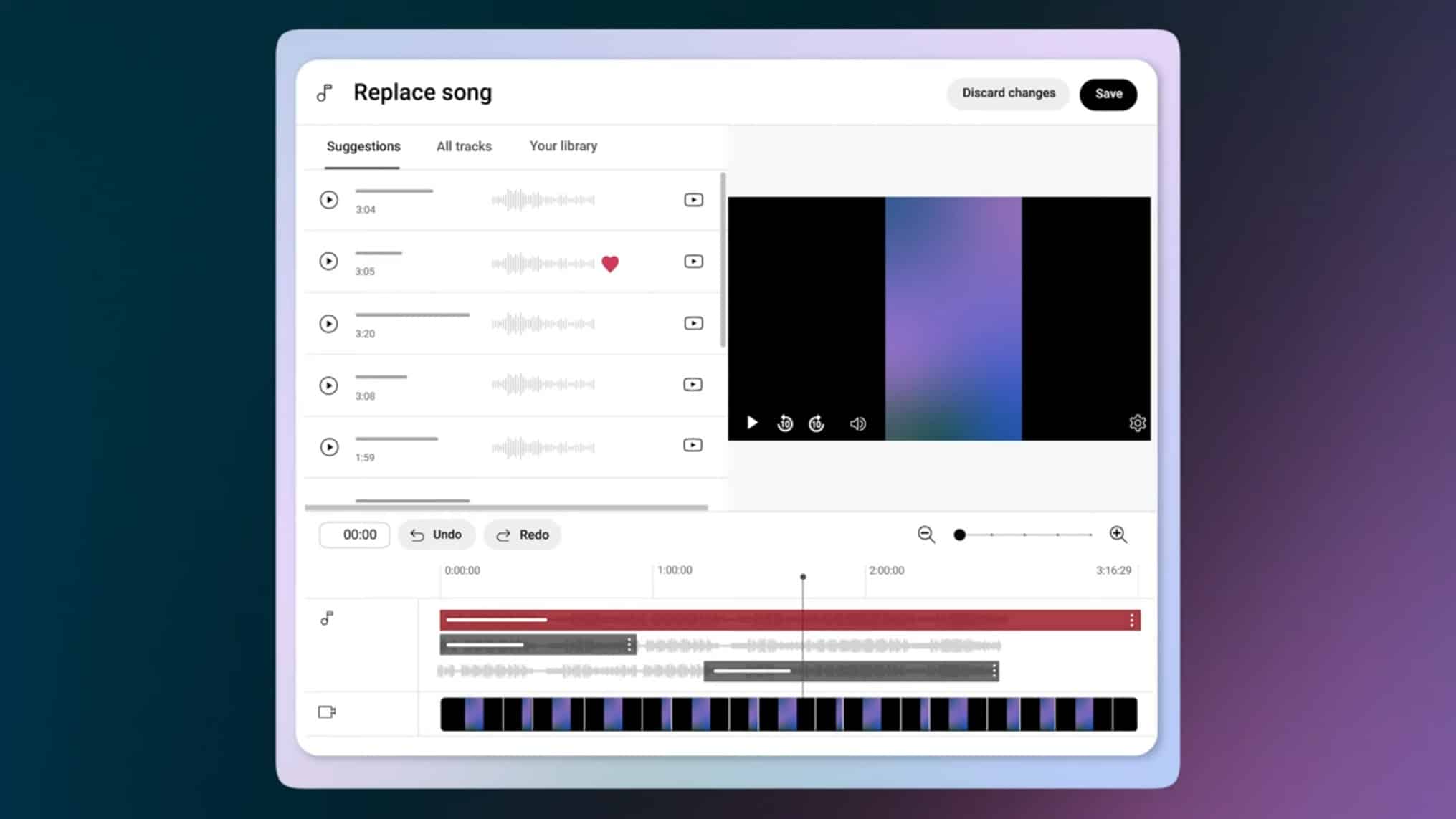Open options menu on the first gray audio clip
1456x819 pixels.
click(630, 643)
